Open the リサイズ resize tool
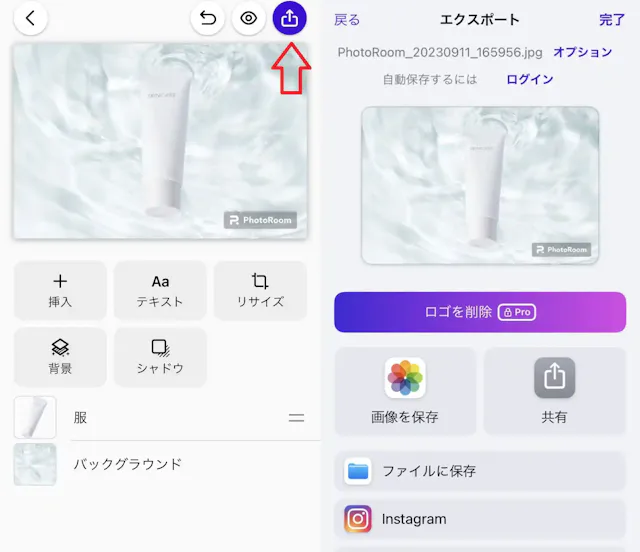This screenshot has height=552, width=640. point(260,290)
